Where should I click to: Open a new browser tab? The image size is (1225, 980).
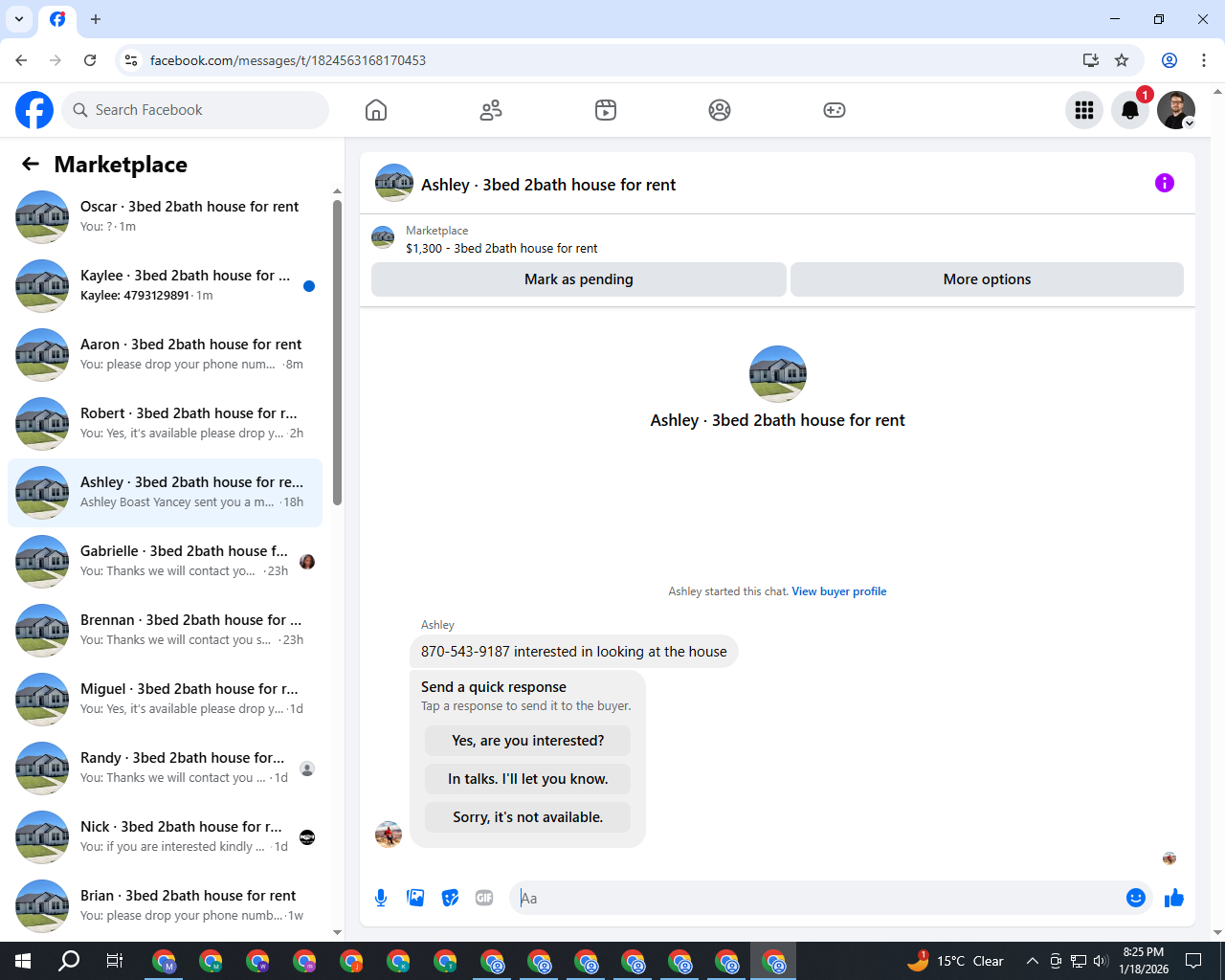pos(96,19)
